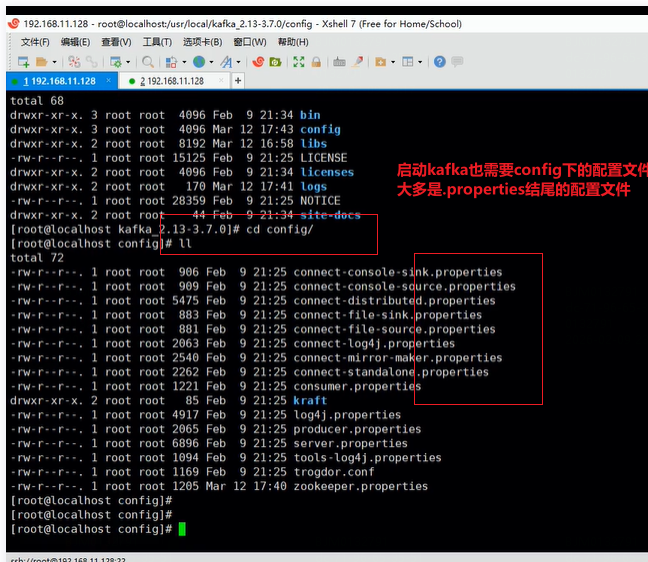648x562 pixels.
Task: Expand the color scheme dropdown arrow
Action: (x=184, y=62)
